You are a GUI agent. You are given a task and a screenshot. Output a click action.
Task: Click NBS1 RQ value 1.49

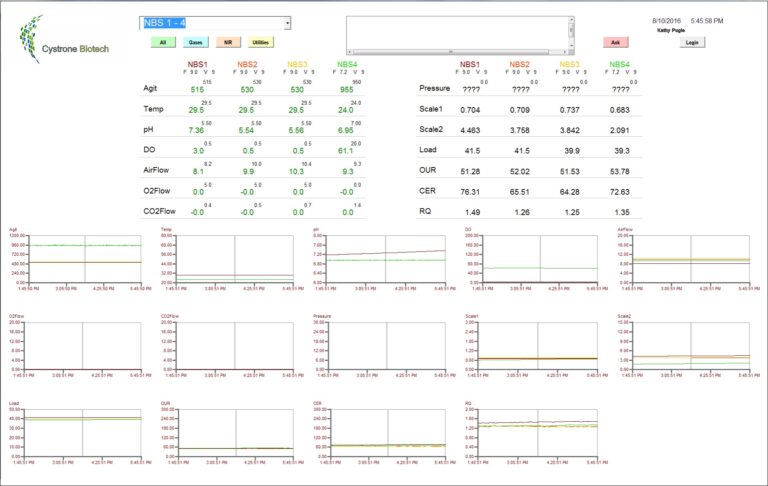[473, 213]
